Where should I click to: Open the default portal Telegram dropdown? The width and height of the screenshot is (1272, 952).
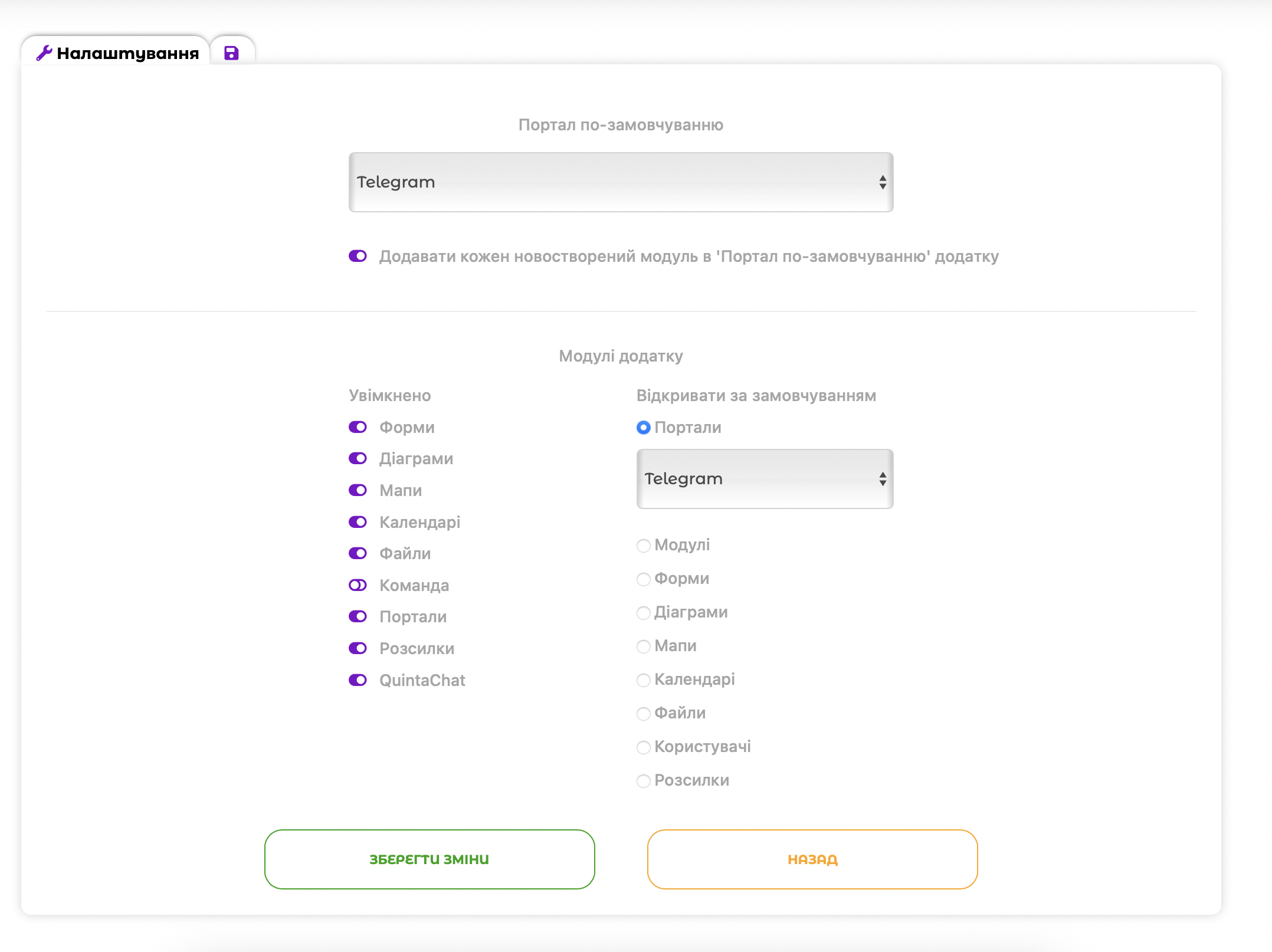(620, 182)
